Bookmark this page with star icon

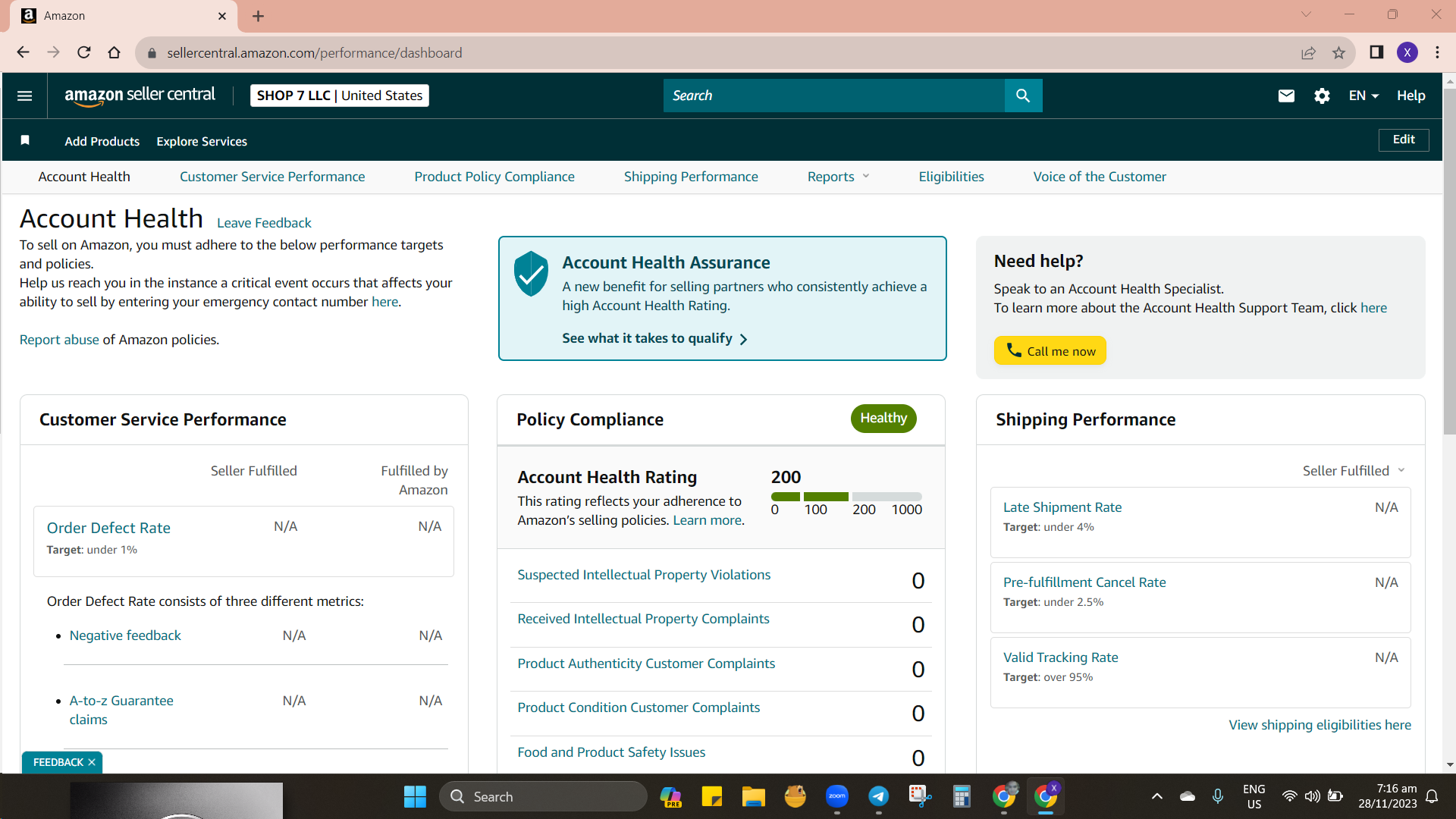tap(1338, 52)
